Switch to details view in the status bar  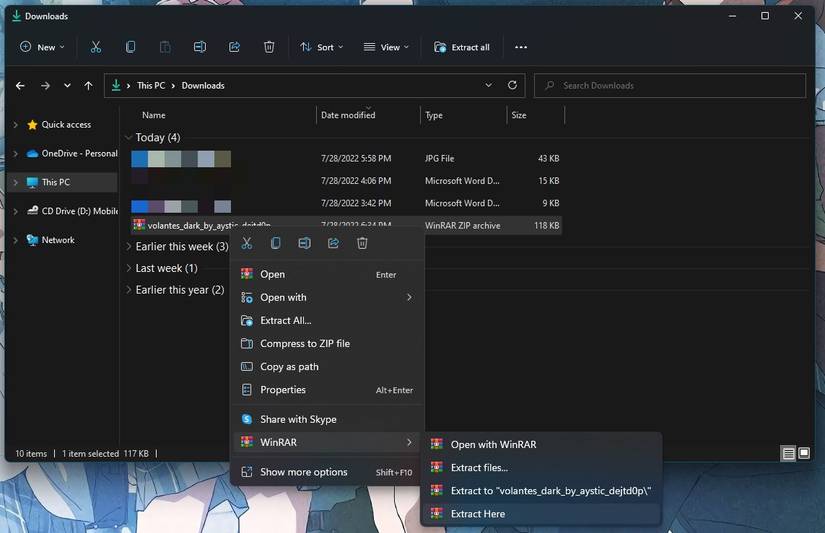click(788, 454)
